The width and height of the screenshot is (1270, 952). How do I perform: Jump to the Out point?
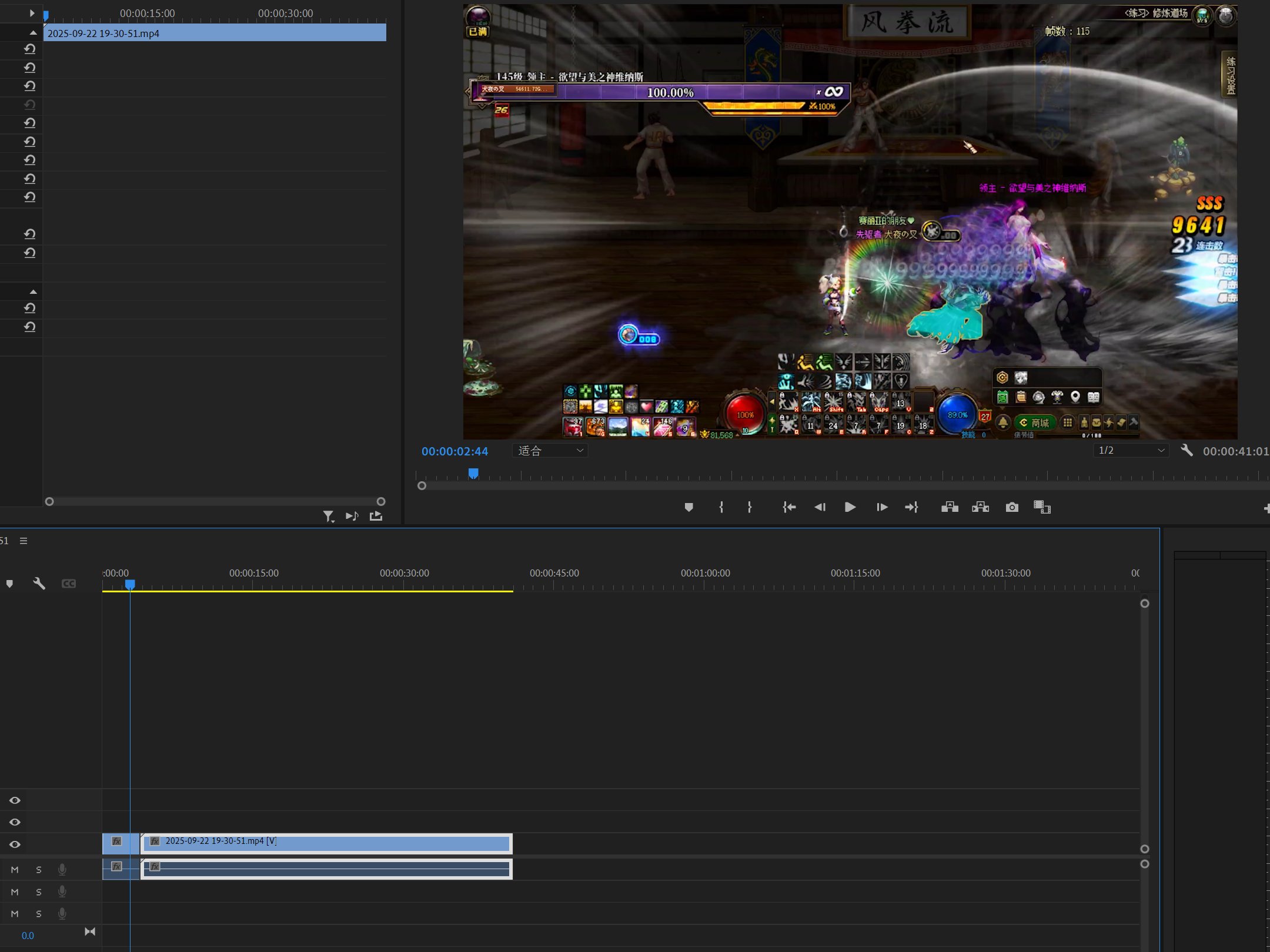click(x=911, y=507)
